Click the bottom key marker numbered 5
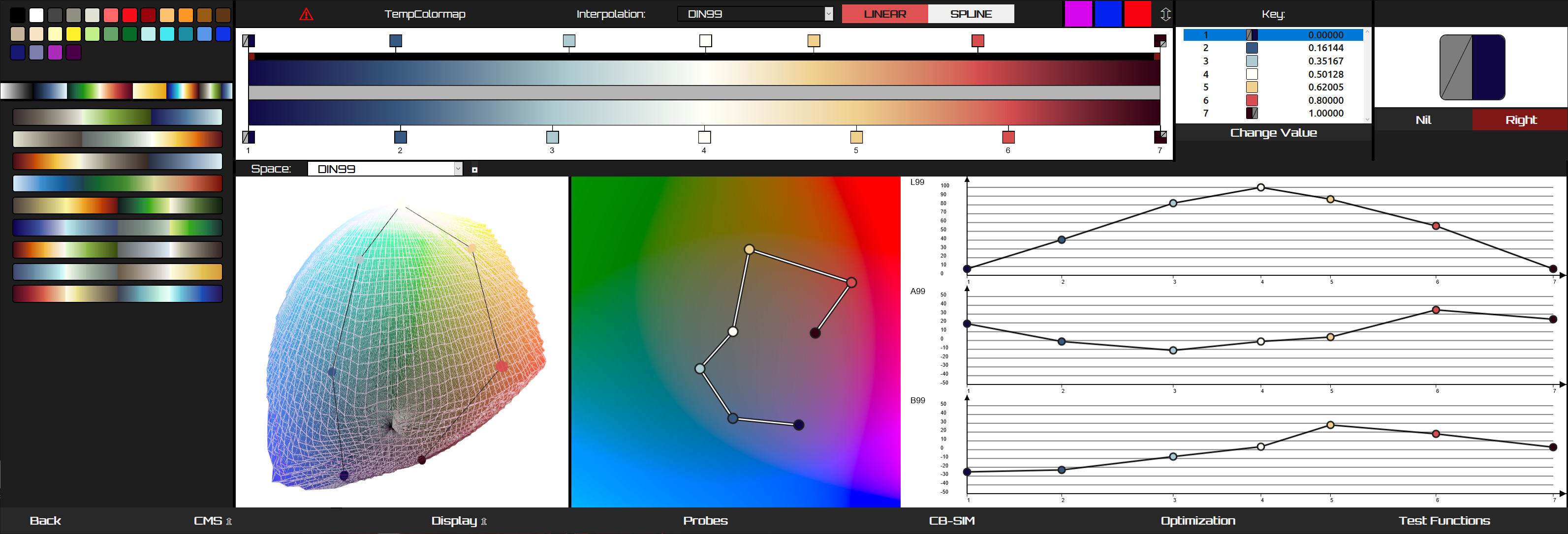The width and height of the screenshot is (1568, 534). (x=856, y=137)
